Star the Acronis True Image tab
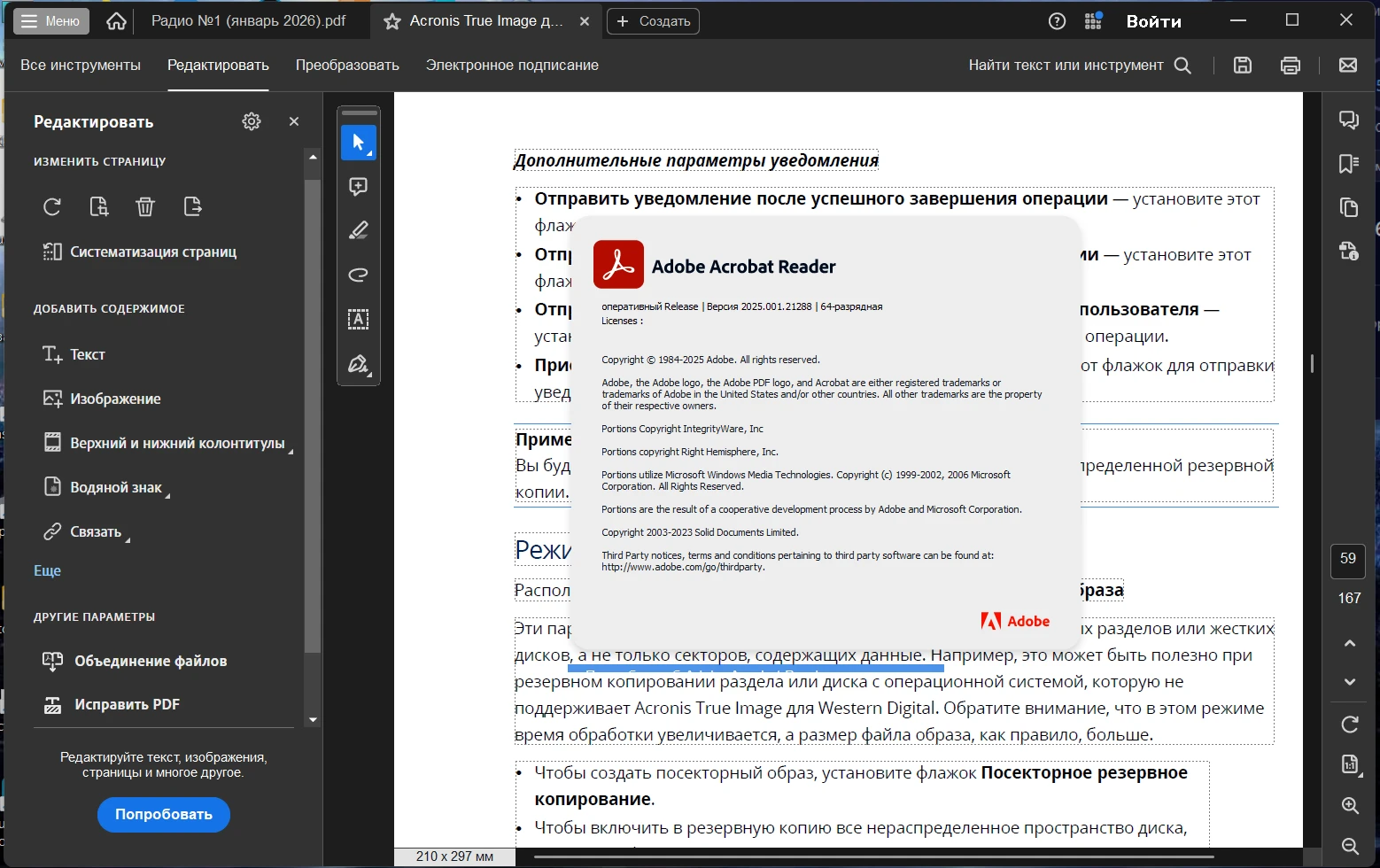1380x868 pixels. click(392, 21)
